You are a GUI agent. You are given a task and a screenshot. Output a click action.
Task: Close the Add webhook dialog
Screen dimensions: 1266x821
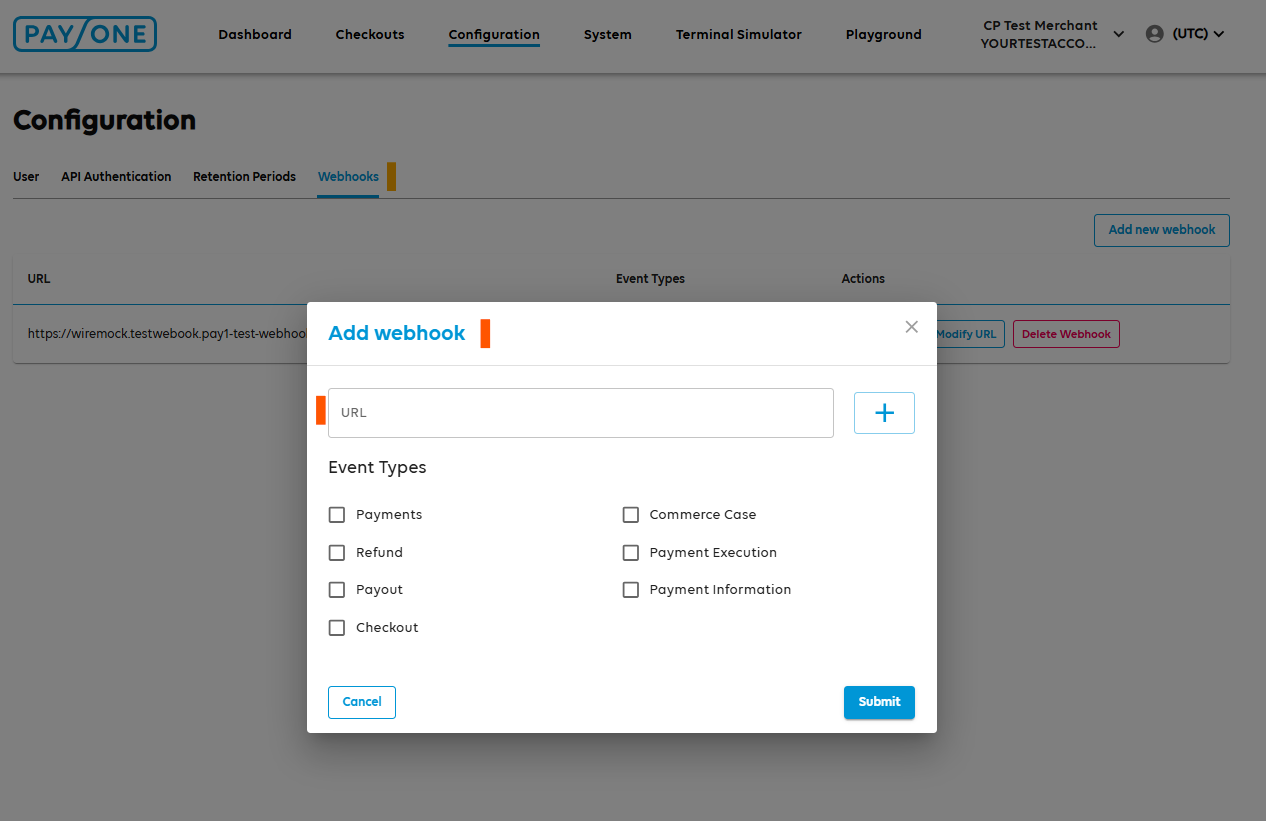pos(911,327)
